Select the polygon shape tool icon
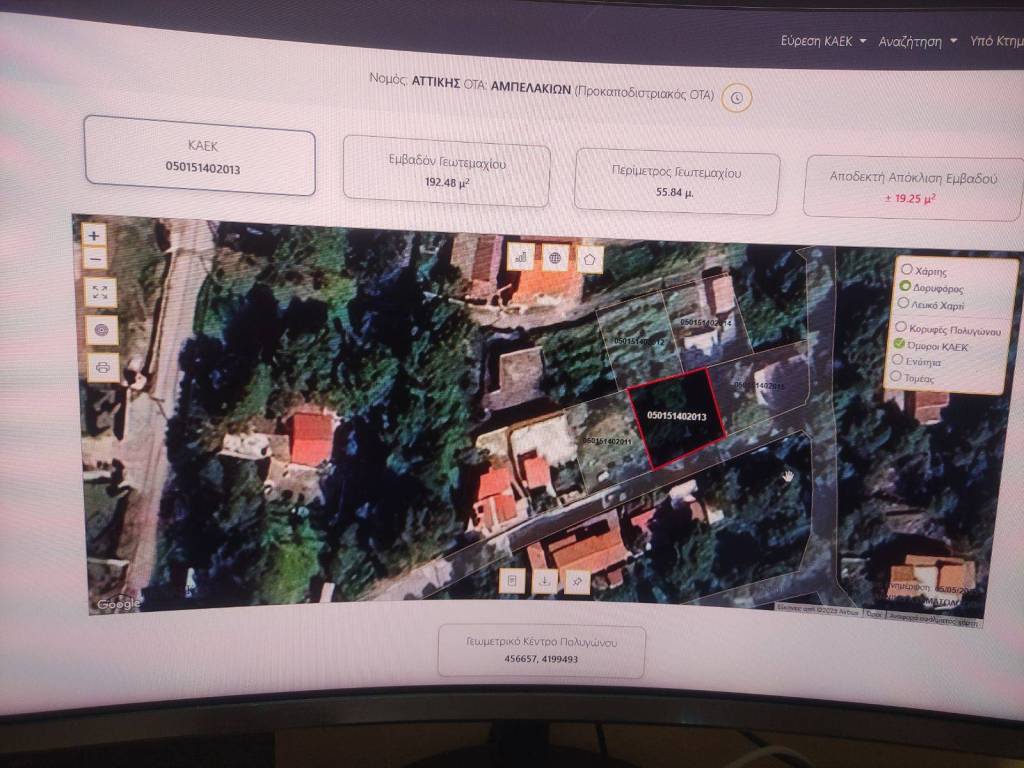The height and width of the screenshot is (768, 1024). tap(590, 258)
